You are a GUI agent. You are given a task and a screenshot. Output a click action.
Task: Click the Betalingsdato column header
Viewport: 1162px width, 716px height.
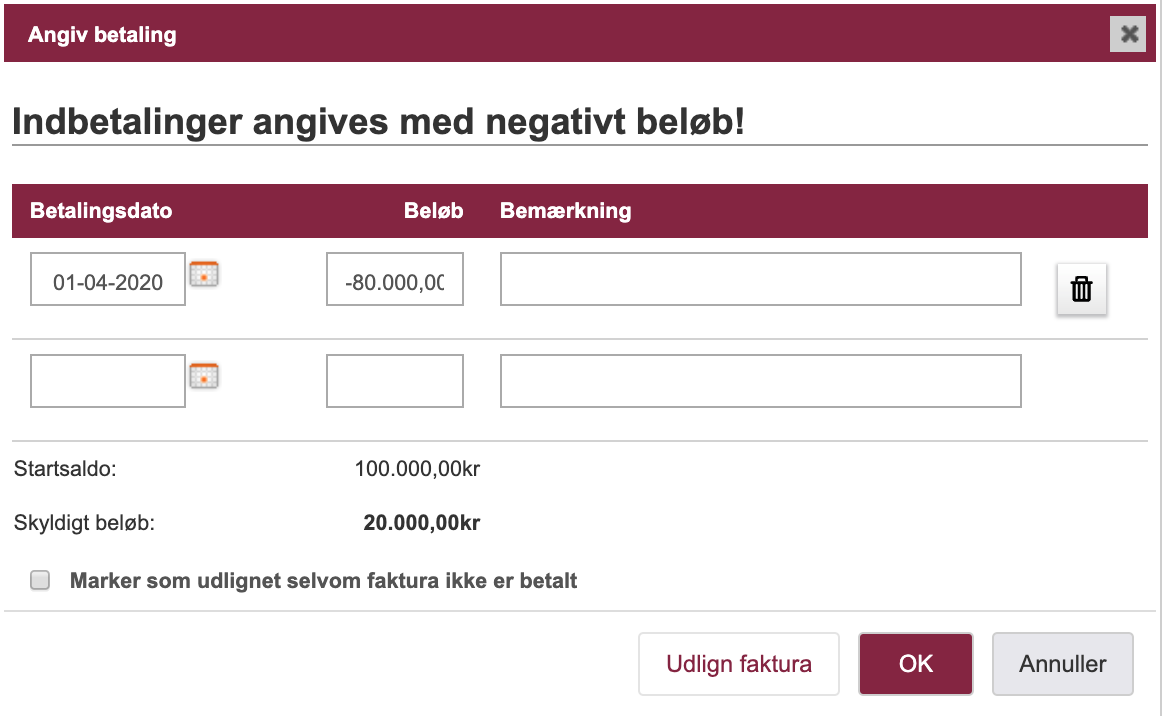tap(101, 211)
